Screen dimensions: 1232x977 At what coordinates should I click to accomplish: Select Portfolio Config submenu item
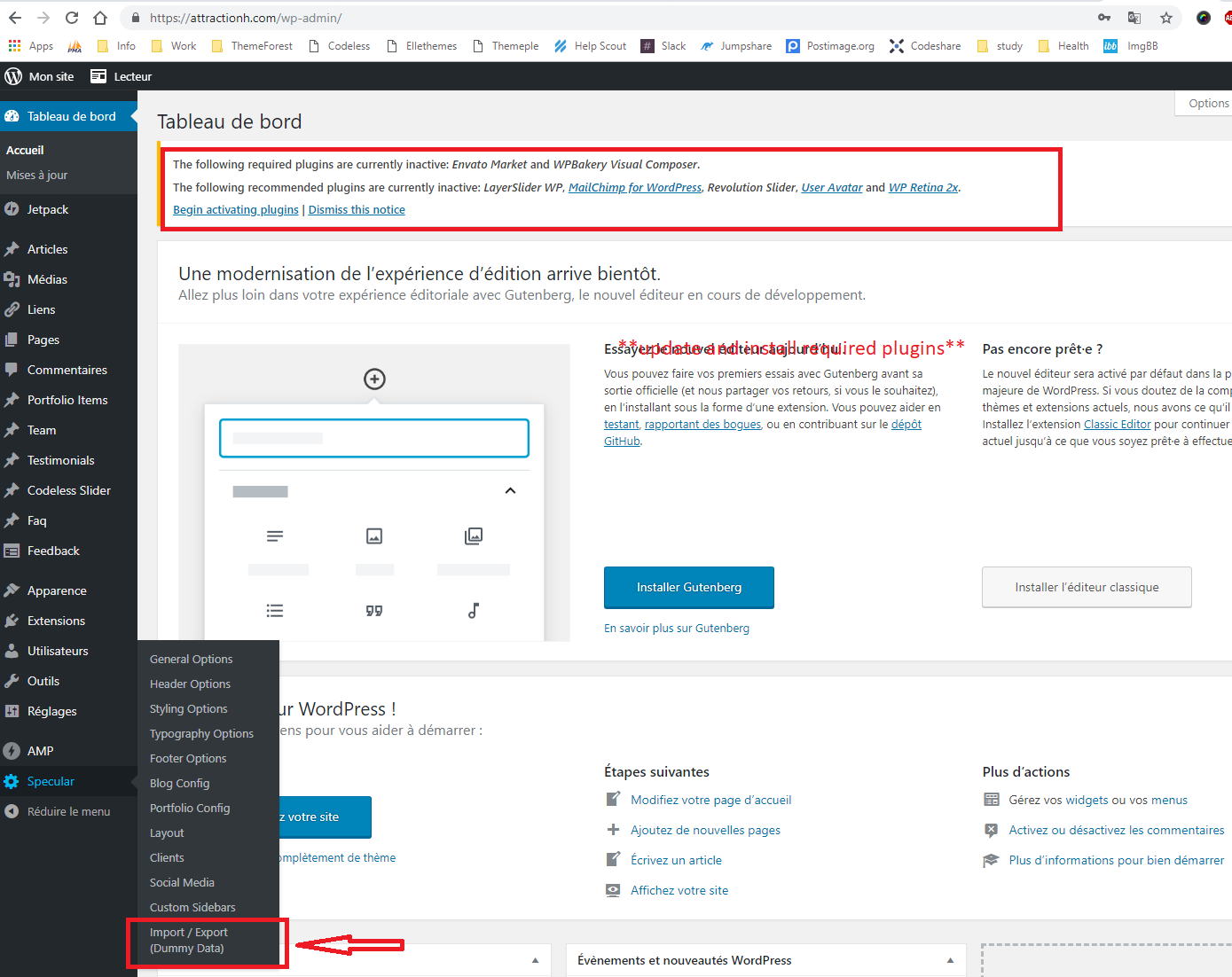[x=190, y=808]
